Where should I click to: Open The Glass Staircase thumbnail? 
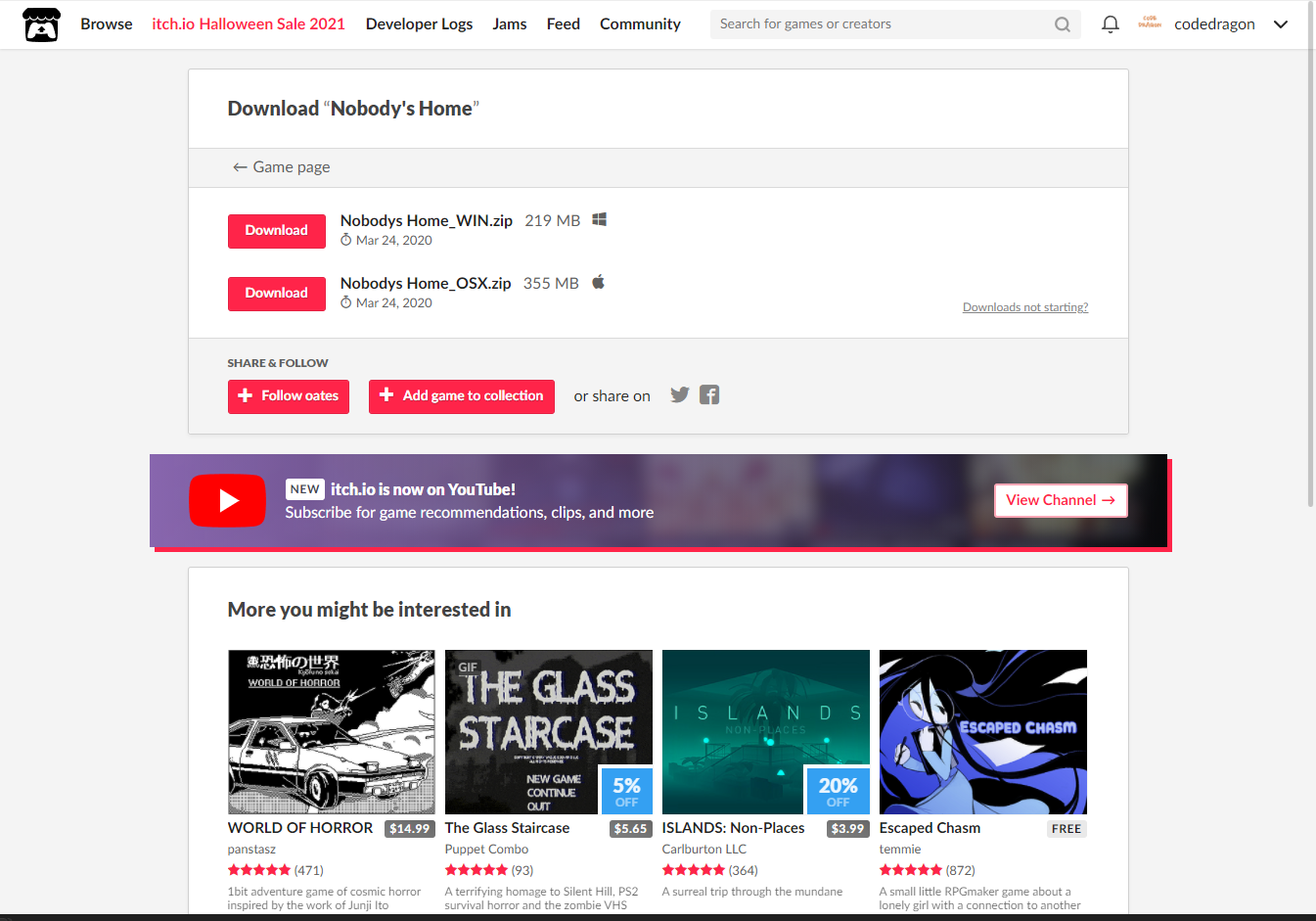pos(549,732)
